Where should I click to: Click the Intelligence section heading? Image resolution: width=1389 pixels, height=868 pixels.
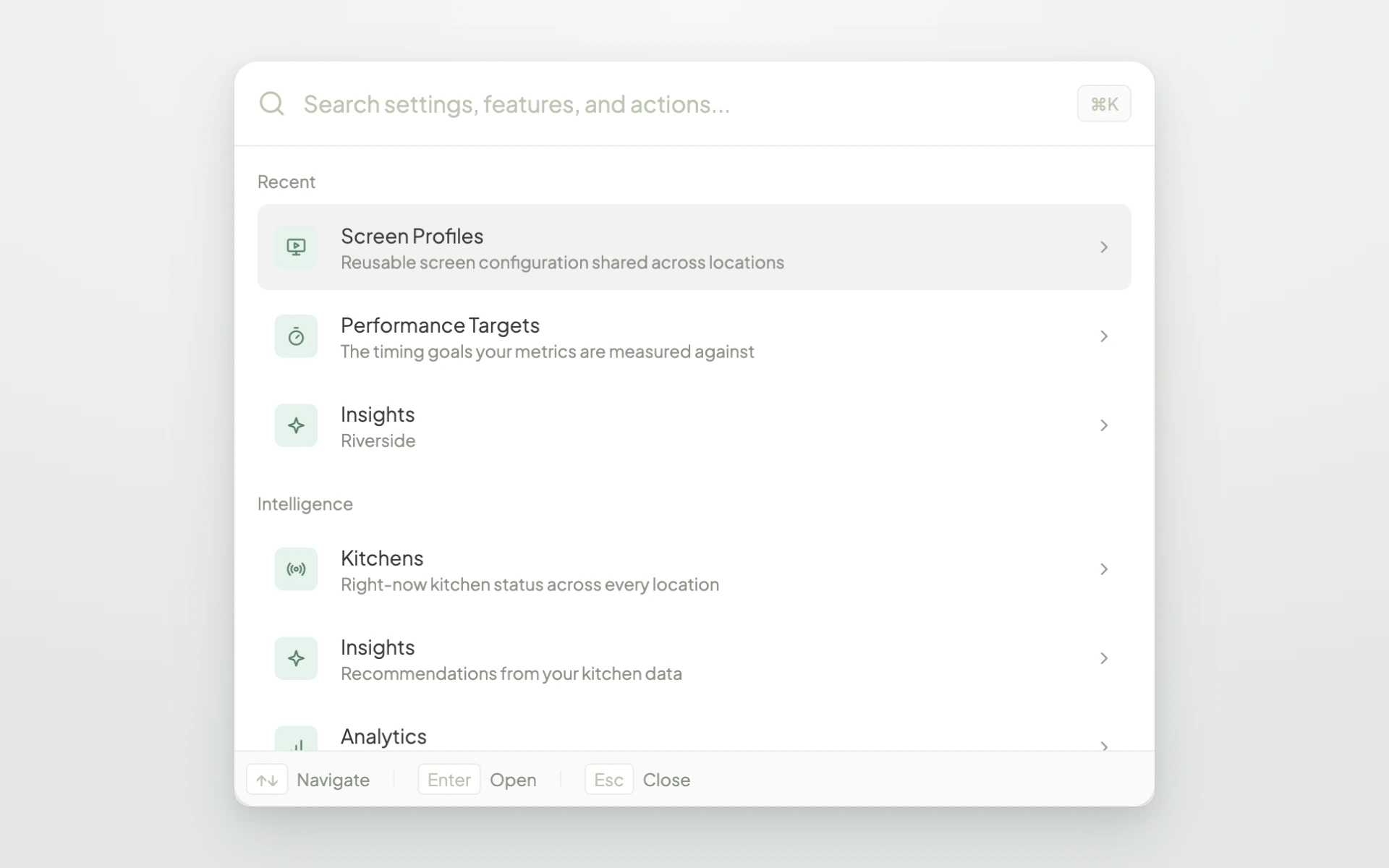point(305,504)
